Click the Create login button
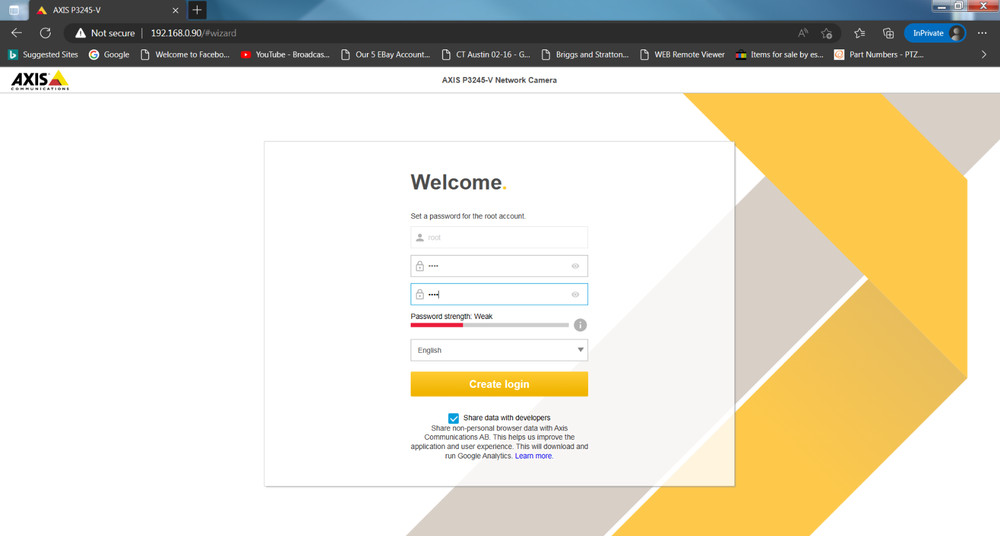Screen dimensions: 1000x536 [499, 384]
